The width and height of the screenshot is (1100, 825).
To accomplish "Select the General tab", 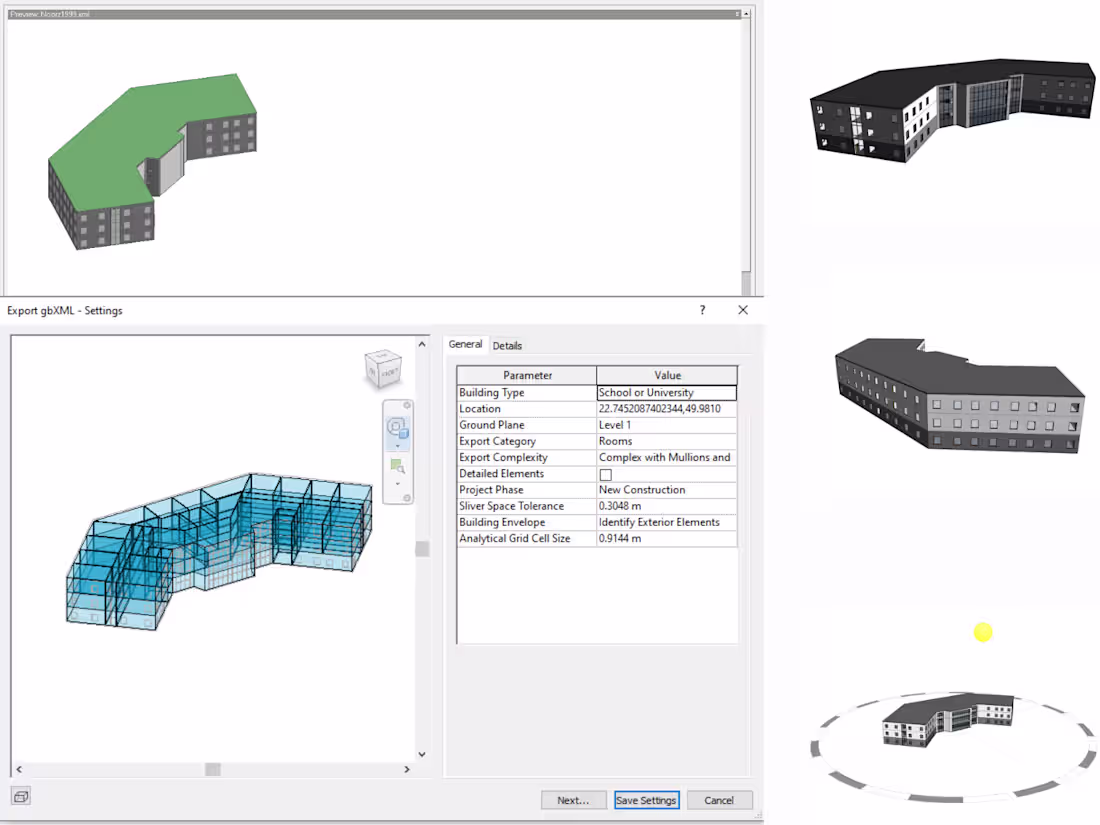I will click(465, 344).
